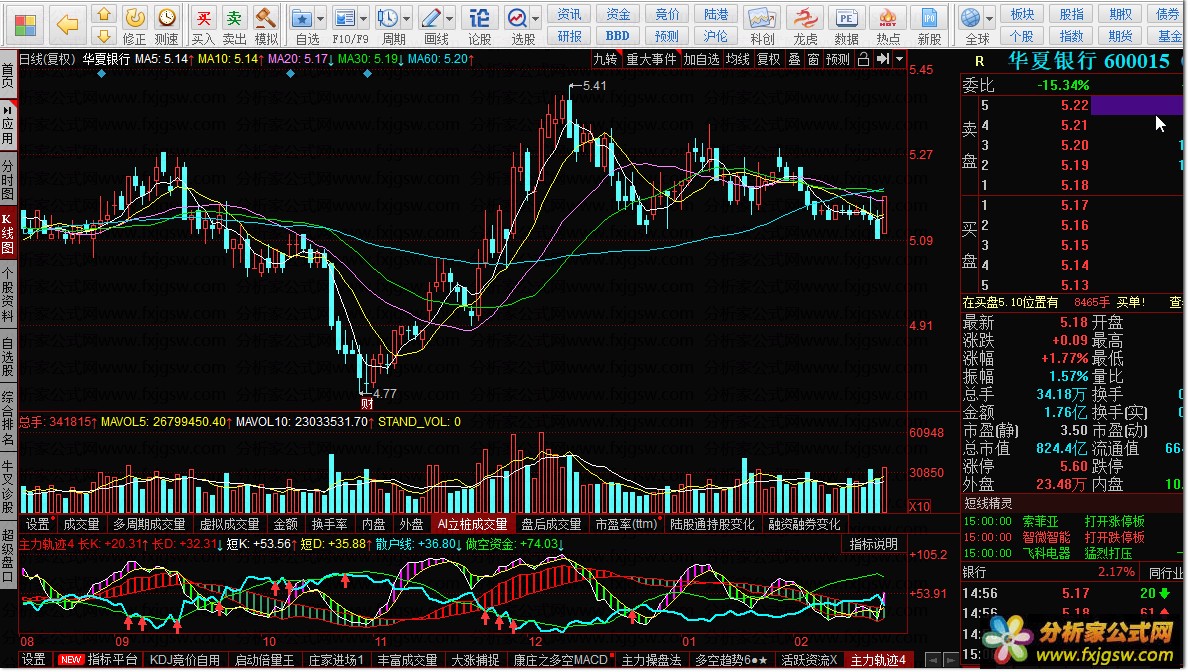The width and height of the screenshot is (1190, 672).
Task: Click the yellow down arrow icon
Action: (103, 36)
